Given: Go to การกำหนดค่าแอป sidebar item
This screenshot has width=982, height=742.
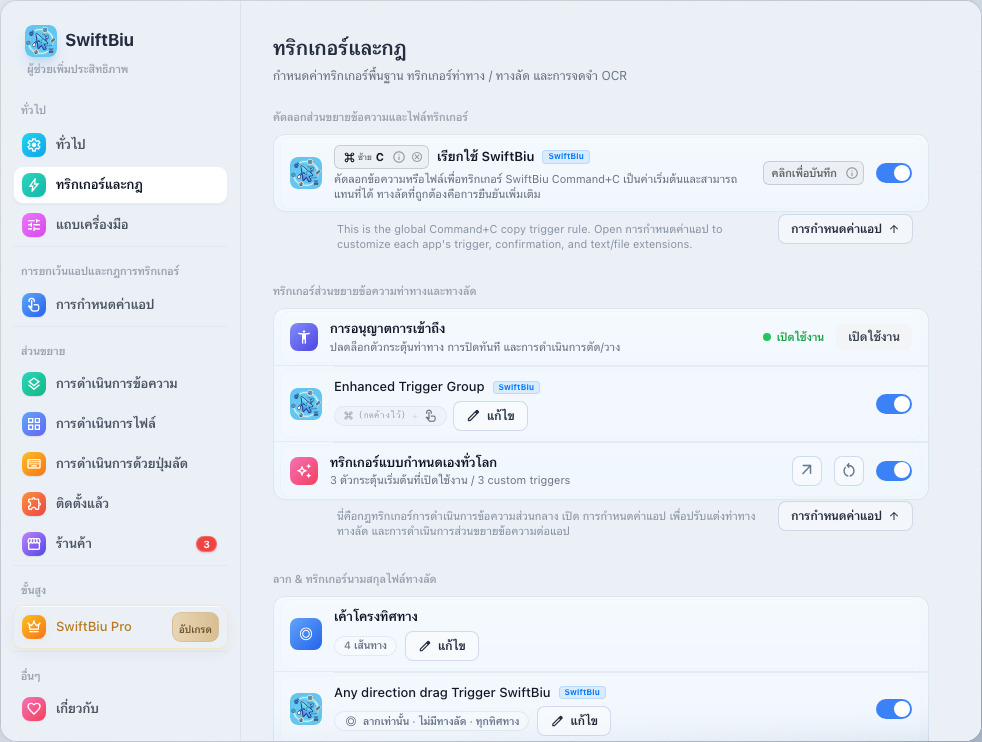Looking at the screenshot, I should (x=120, y=305).
